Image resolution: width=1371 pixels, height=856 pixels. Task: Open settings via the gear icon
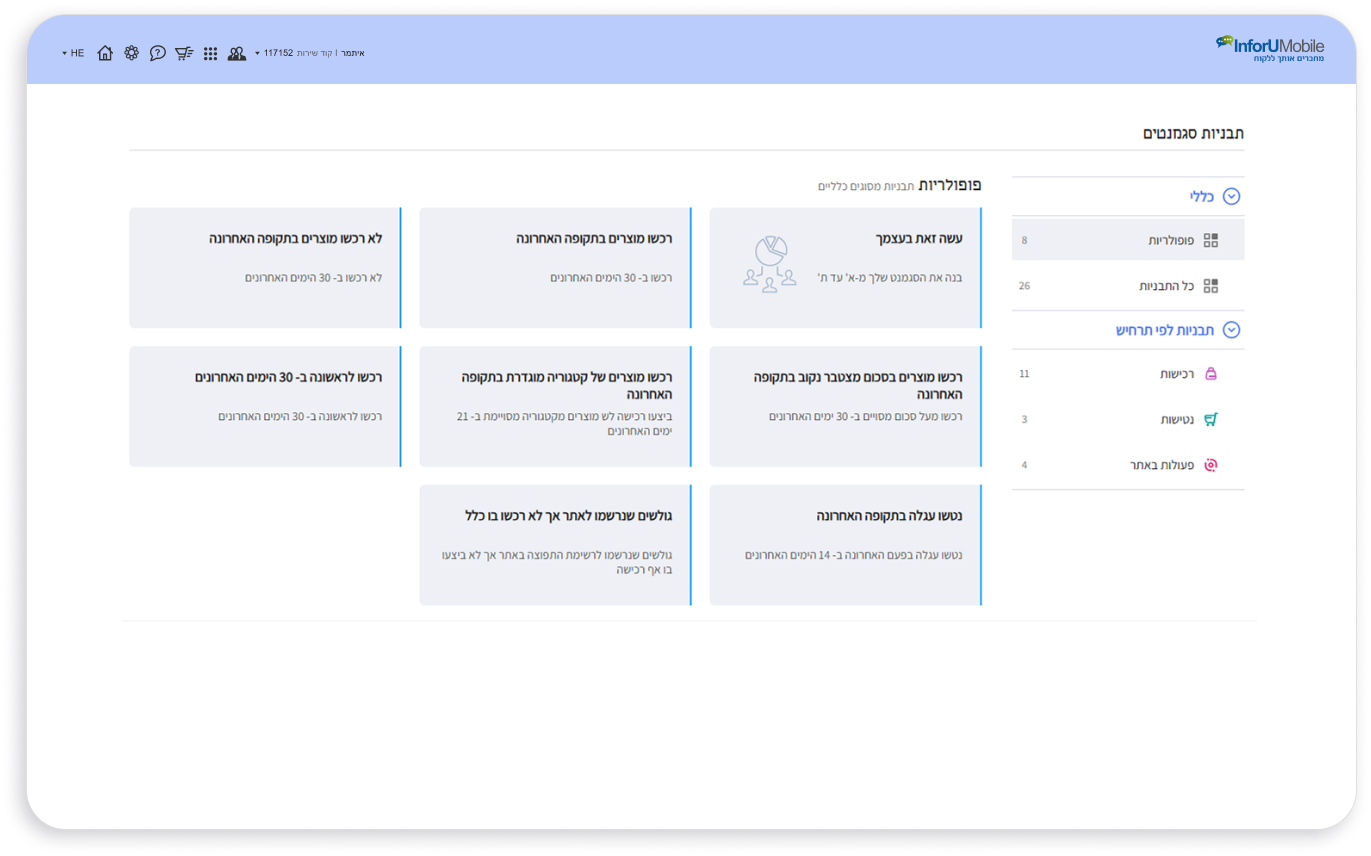point(131,53)
